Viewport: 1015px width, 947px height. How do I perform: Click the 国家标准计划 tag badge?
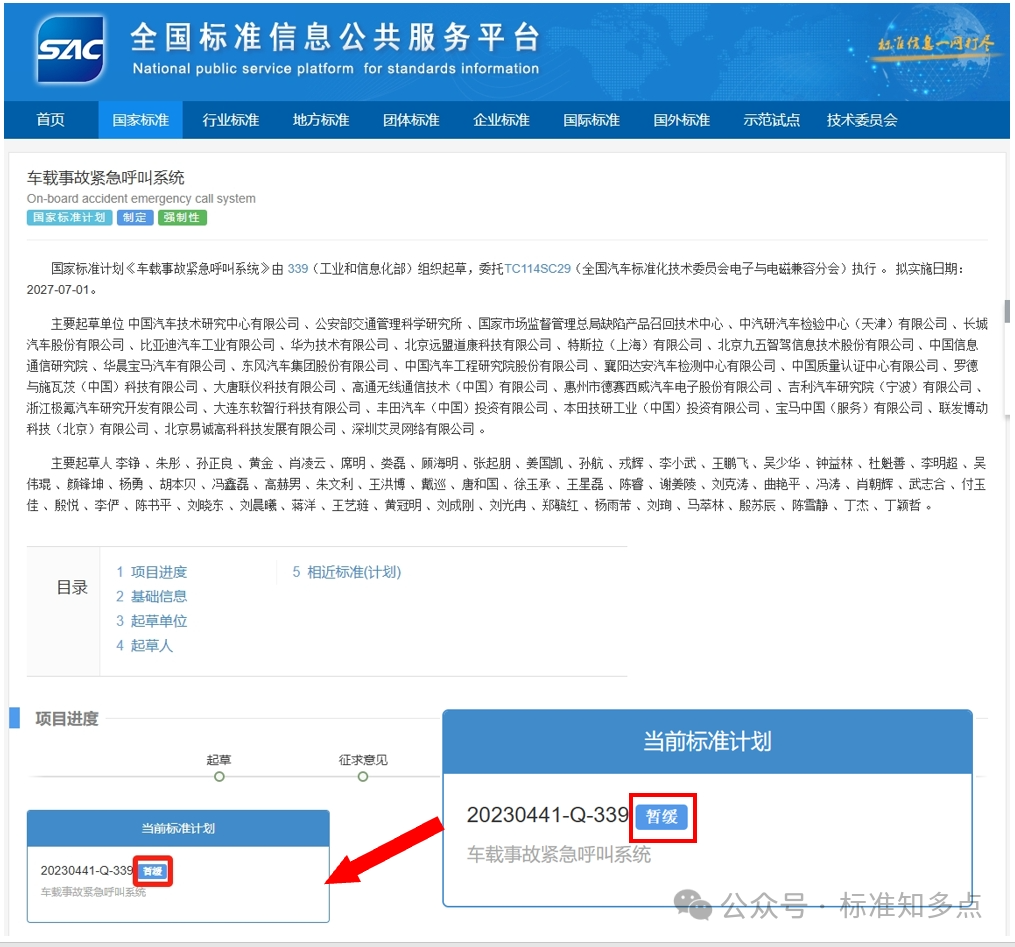pyautogui.click(x=69, y=218)
